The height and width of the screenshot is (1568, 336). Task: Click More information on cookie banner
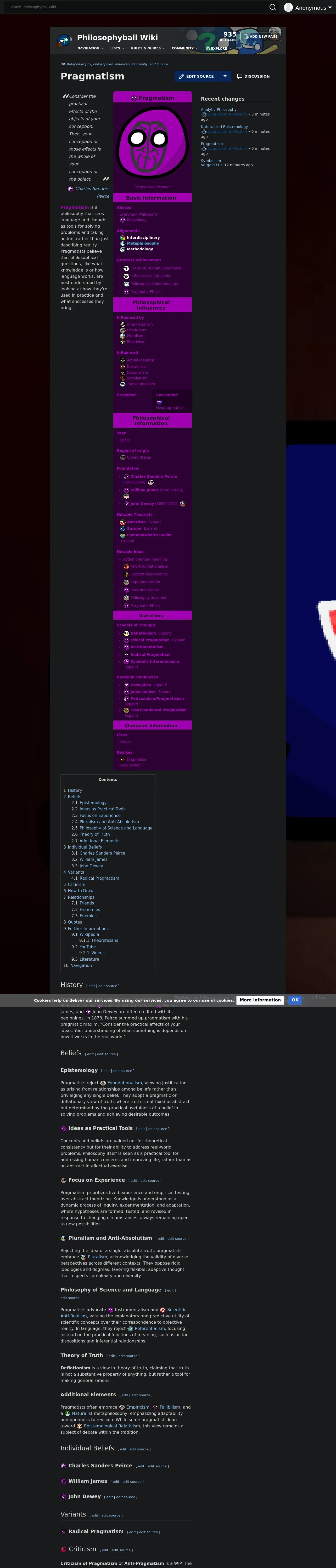(x=260, y=1000)
